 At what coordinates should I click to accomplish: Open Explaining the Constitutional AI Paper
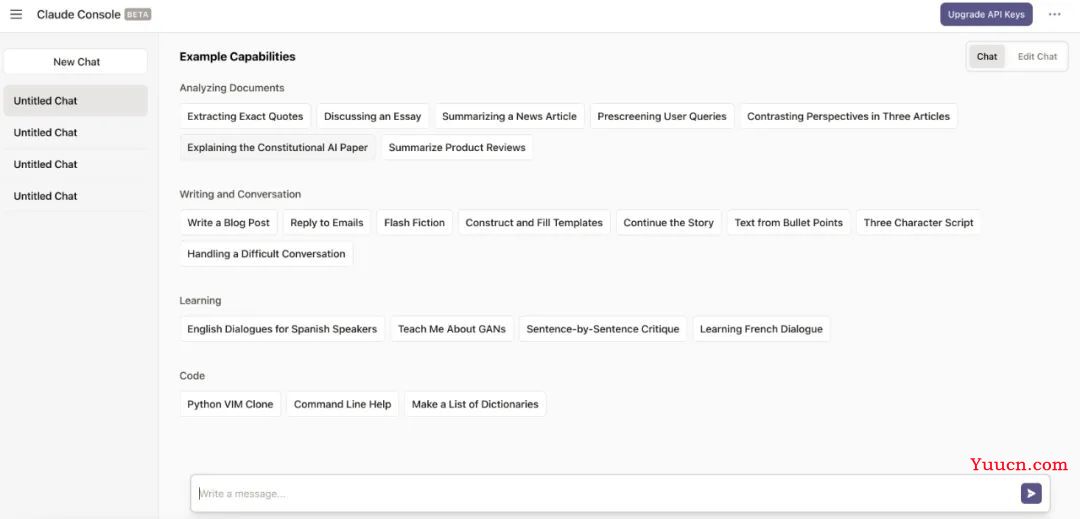(278, 147)
